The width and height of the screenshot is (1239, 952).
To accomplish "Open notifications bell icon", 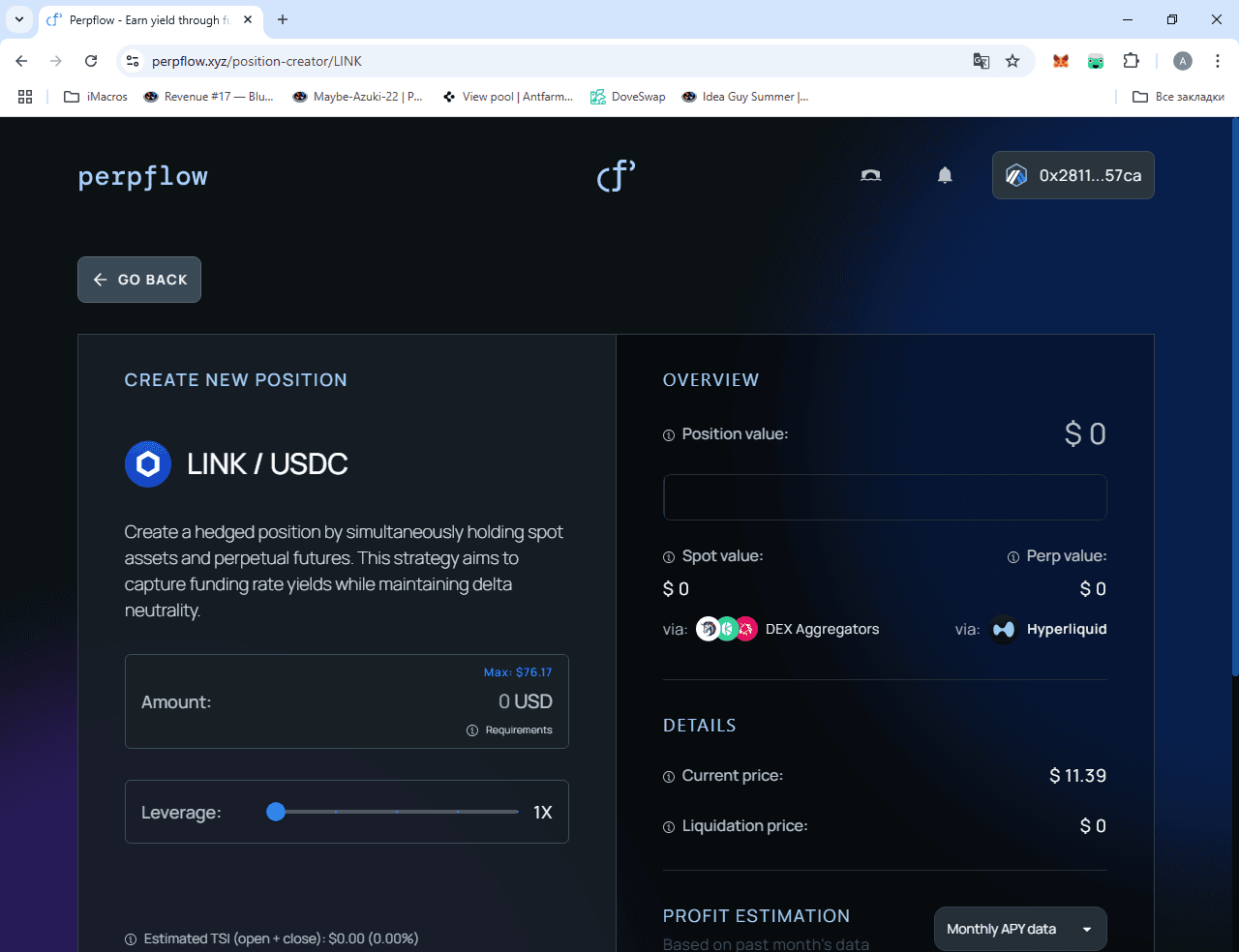I will coord(945,175).
